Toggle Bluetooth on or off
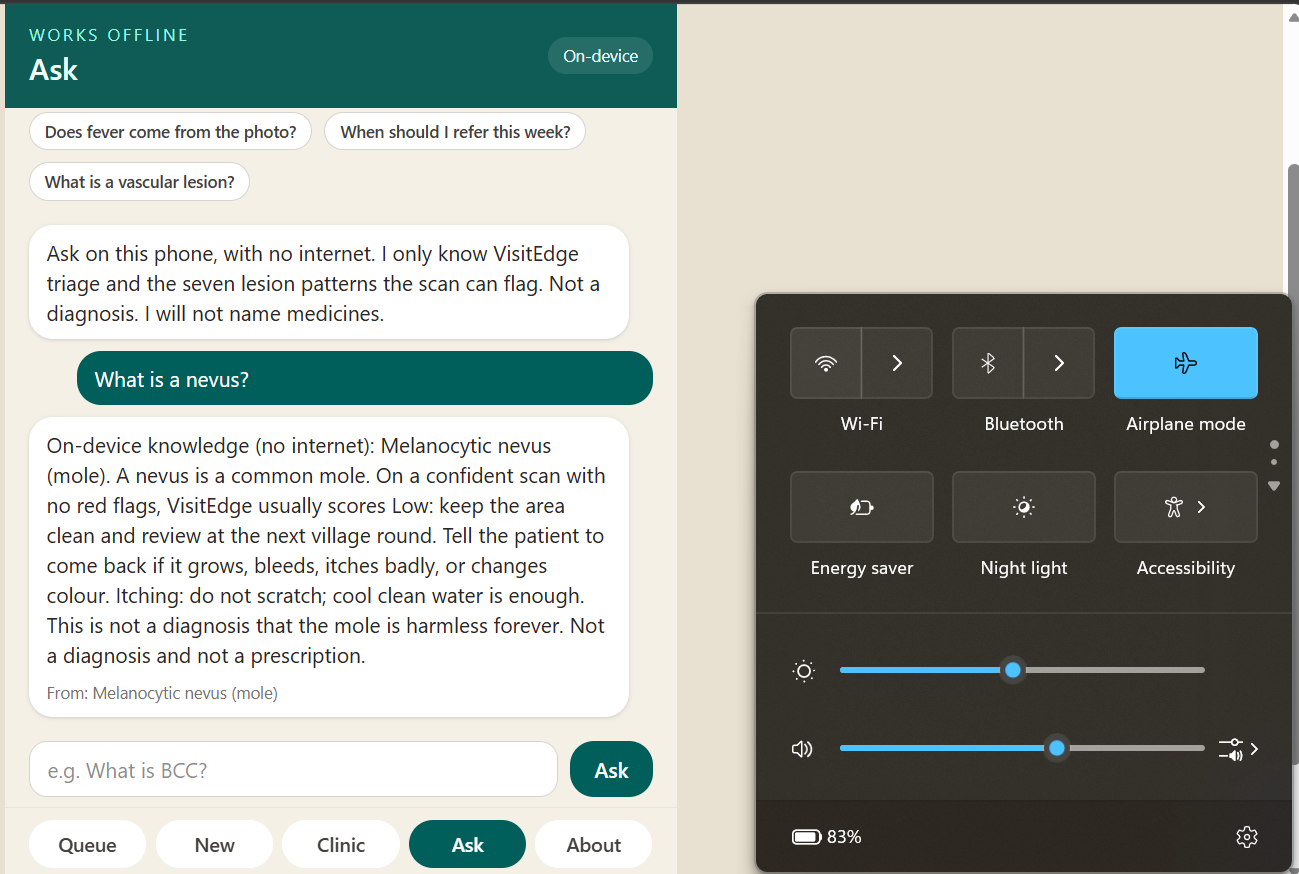 (x=988, y=363)
